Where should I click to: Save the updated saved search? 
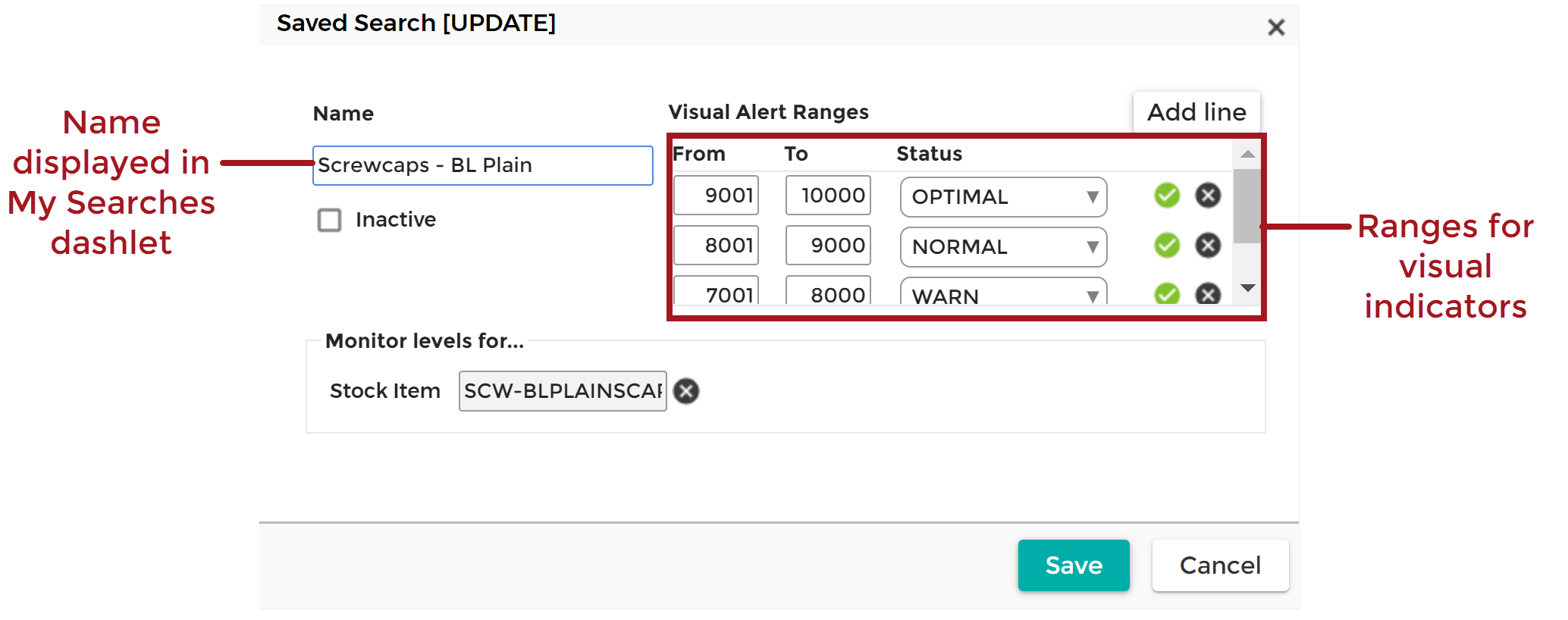(1074, 565)
